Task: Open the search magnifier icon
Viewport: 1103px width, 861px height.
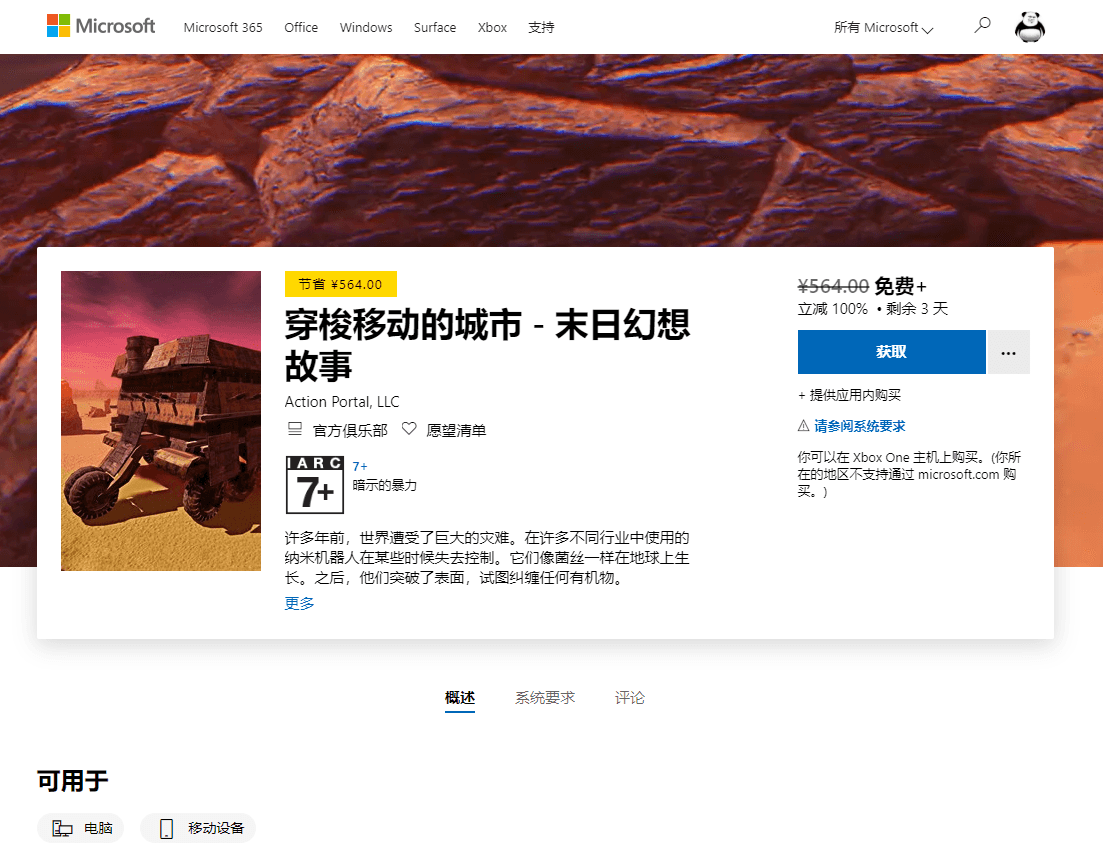Action: [x=982, y=26]
